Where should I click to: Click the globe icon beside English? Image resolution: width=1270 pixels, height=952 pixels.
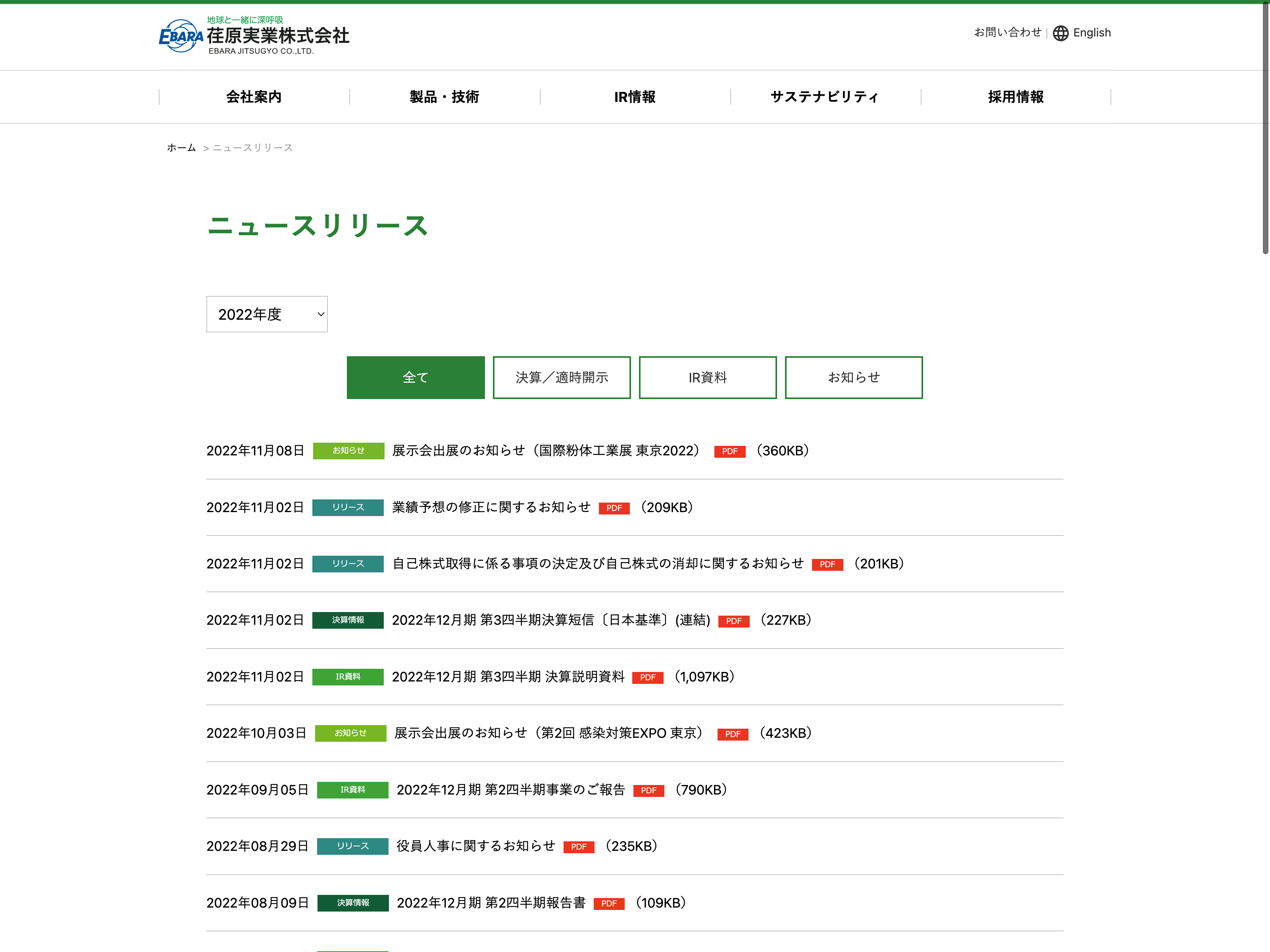(1060, 33)
